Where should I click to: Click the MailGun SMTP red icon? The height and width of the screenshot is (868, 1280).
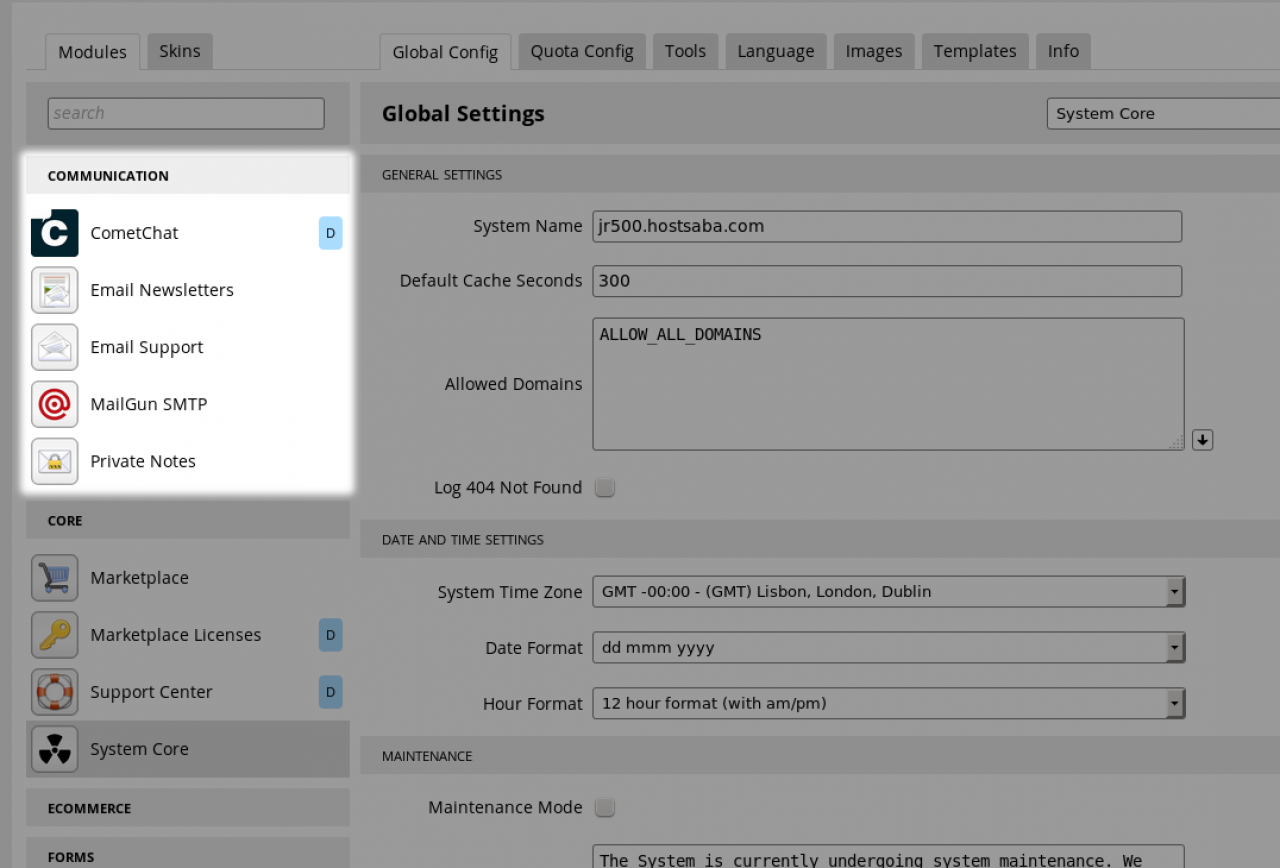pos(54,404)
